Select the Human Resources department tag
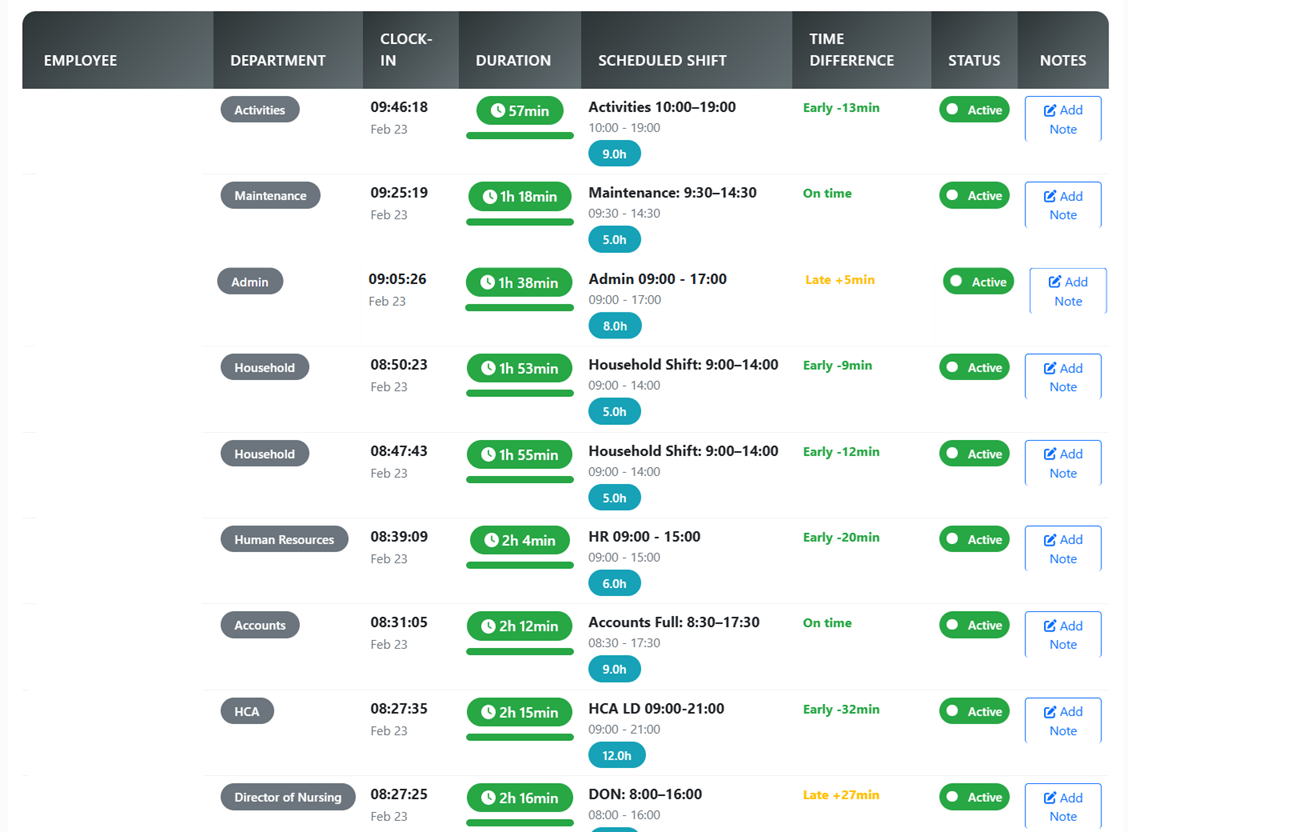This screenshot has height=832, width=1310. pyautogui.click(x=284, y=540)
